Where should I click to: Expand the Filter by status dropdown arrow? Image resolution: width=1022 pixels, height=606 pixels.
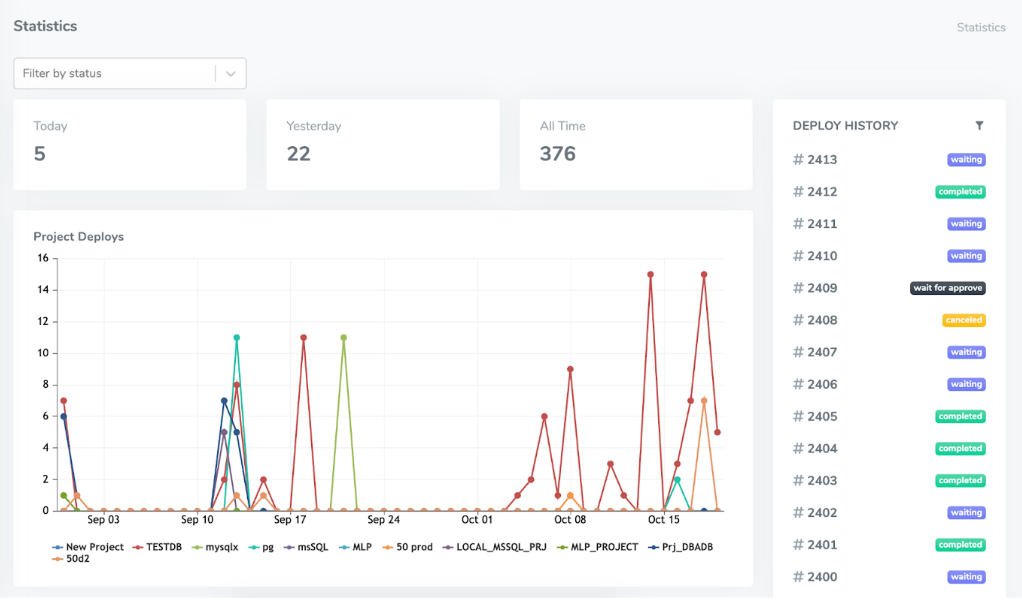(231, 73)
